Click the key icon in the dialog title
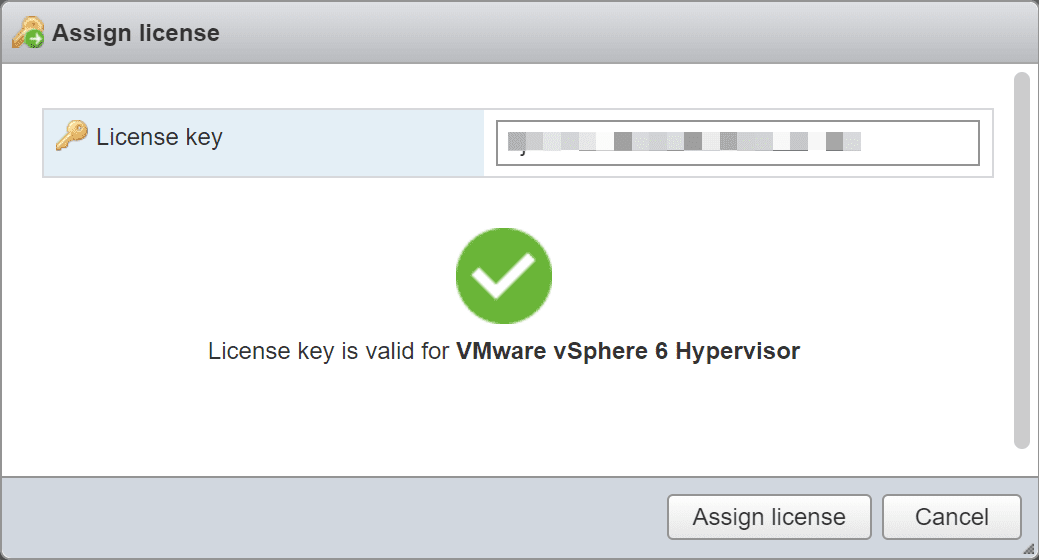1039x560 pixels. click(x=27, y=33)
